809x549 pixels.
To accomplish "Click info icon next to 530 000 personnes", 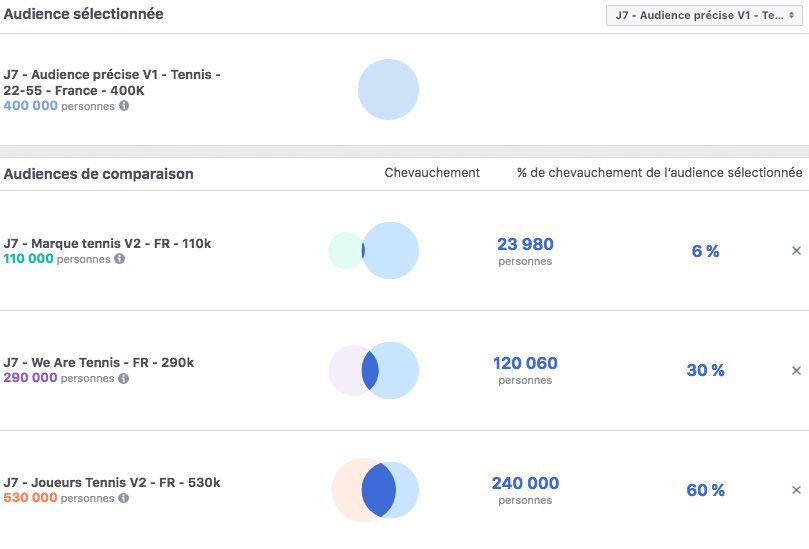I will (x=123, y=498).
